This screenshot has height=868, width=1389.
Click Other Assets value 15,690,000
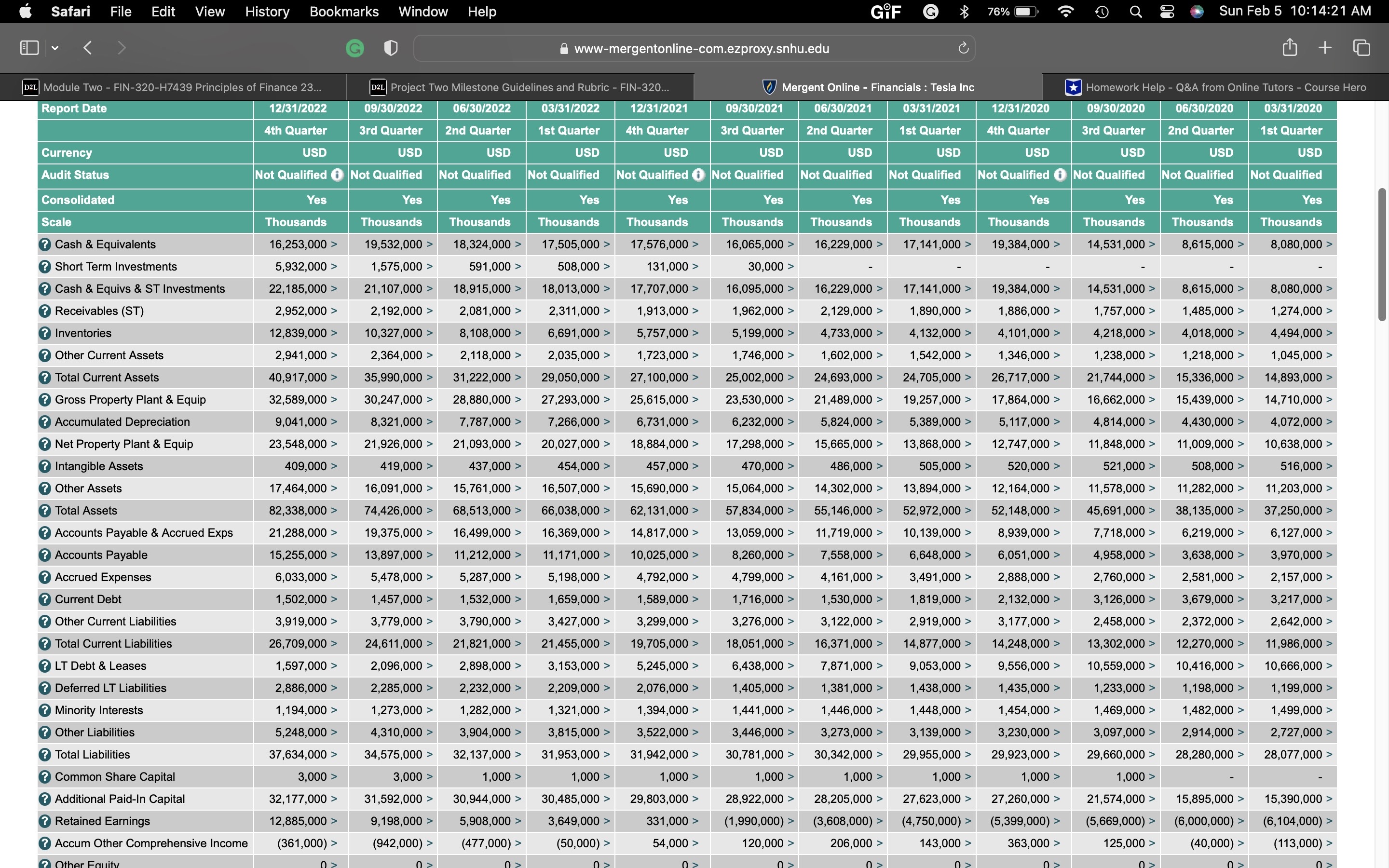(659, 488)
